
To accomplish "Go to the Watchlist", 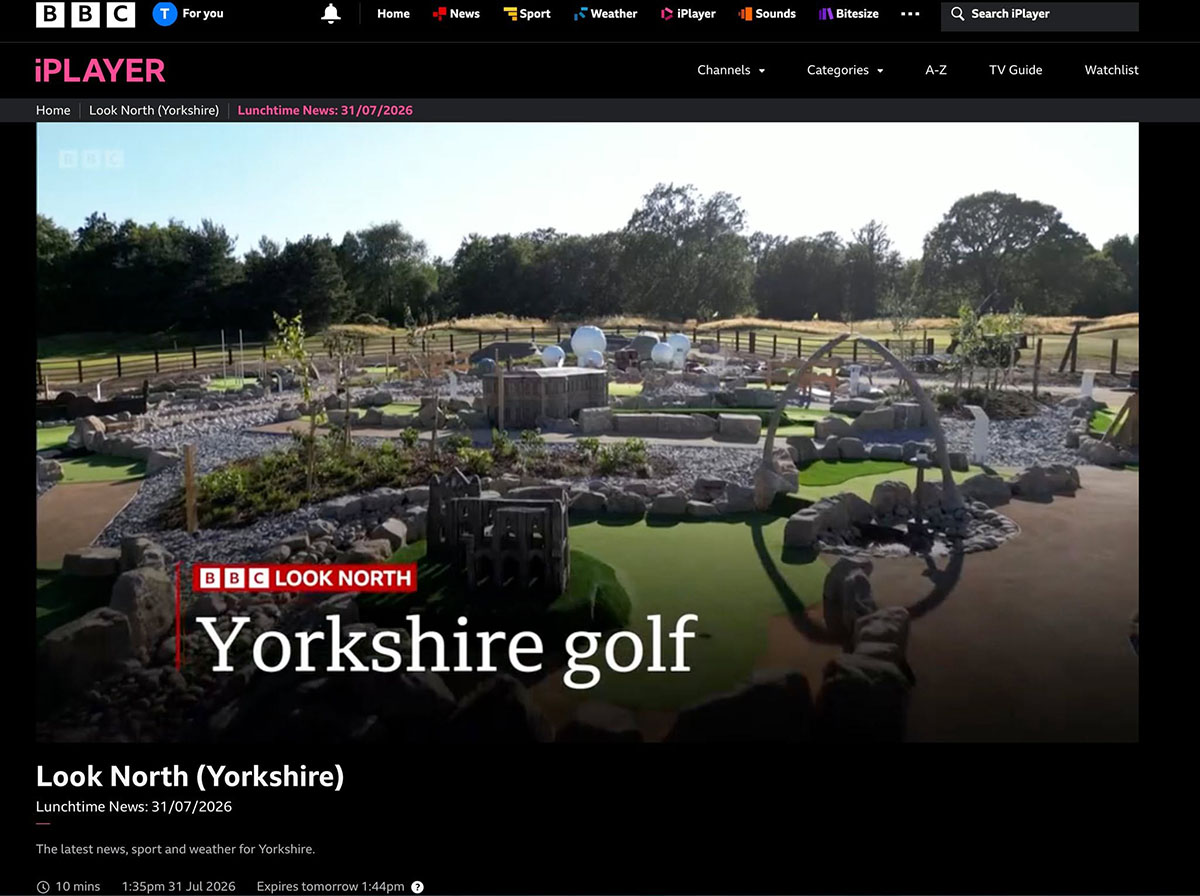I will coord(1111,70).
